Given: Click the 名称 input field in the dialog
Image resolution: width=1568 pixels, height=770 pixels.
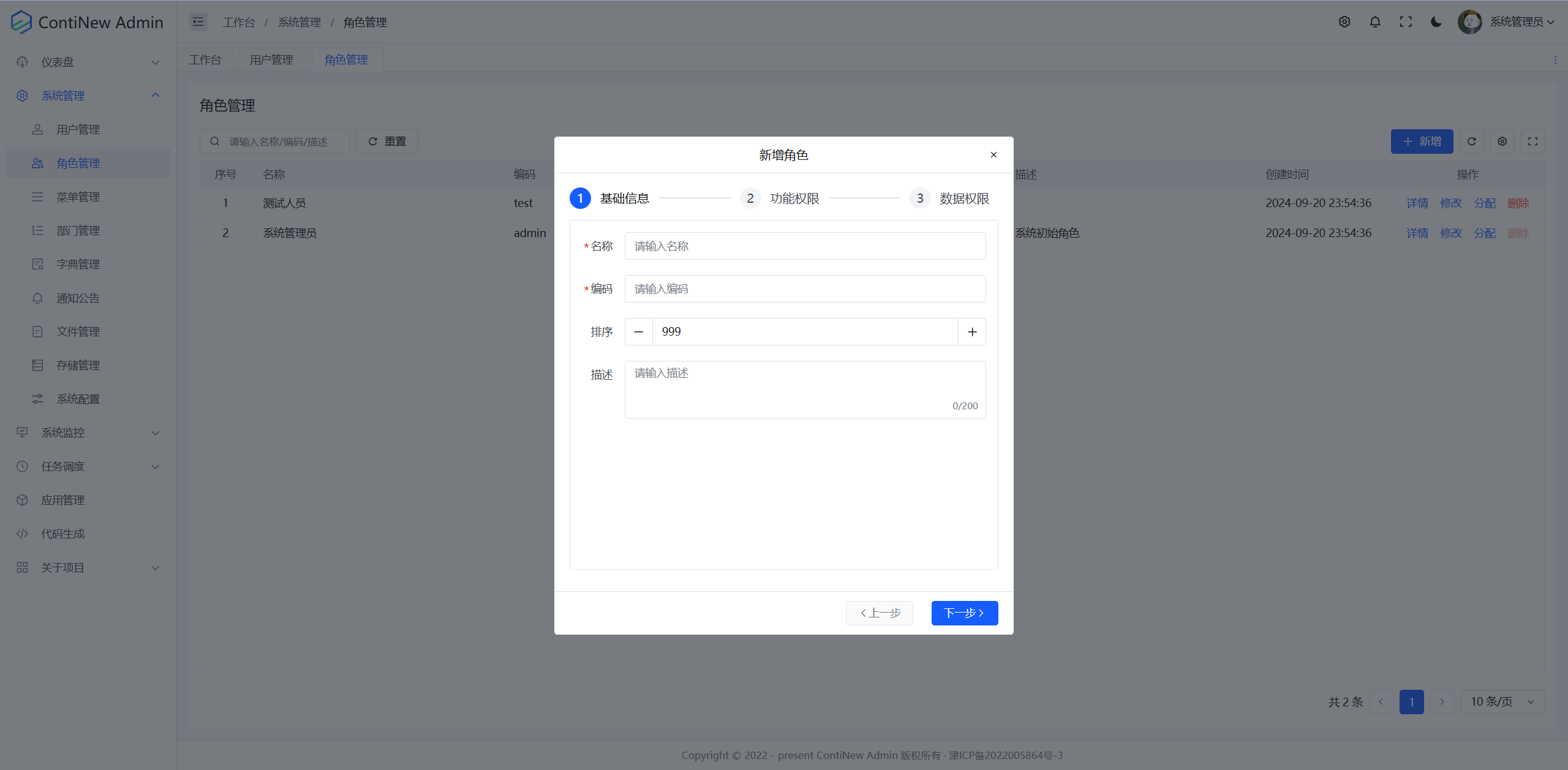Looking at the screenshot, I should tap(804, 246).
